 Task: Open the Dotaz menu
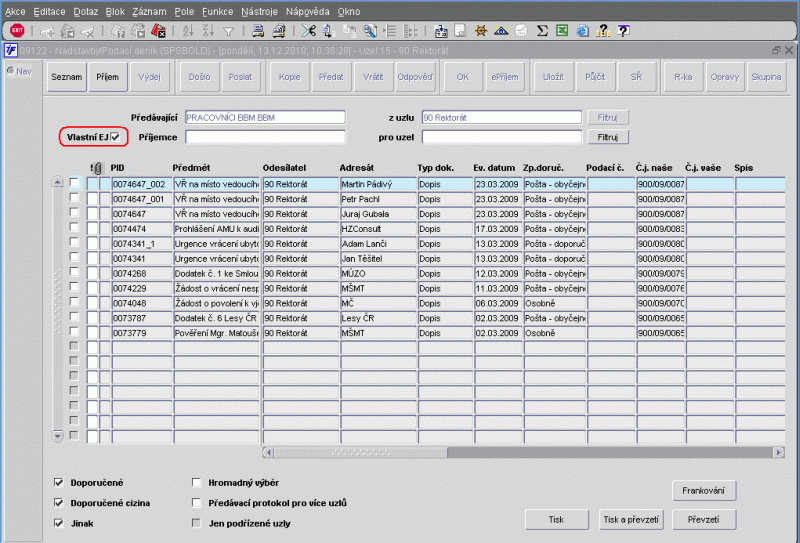(x=85, y=11)
